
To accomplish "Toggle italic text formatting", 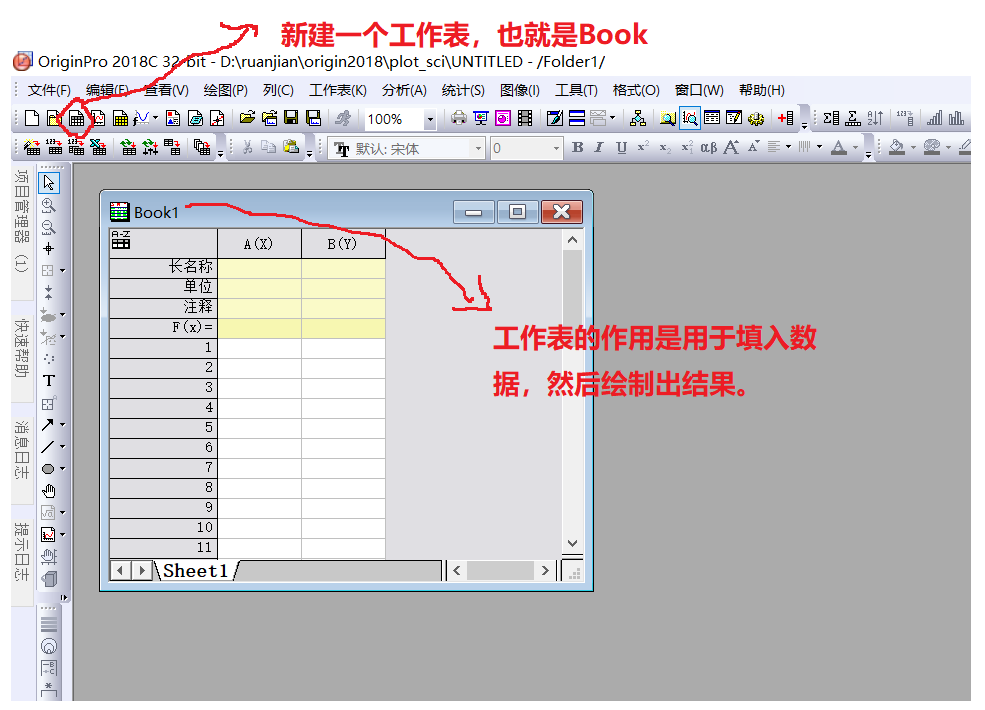I will tap(600, 147).
